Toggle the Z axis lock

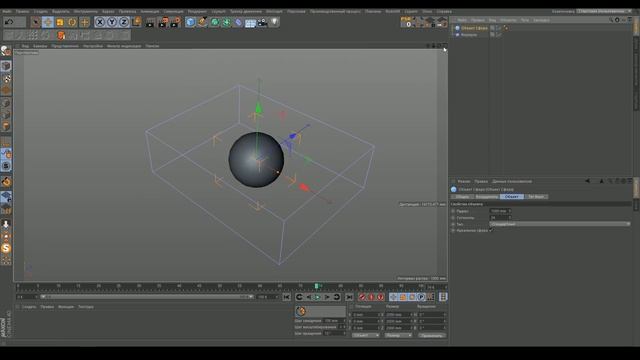pyautogui.click(x=124, y=22)
